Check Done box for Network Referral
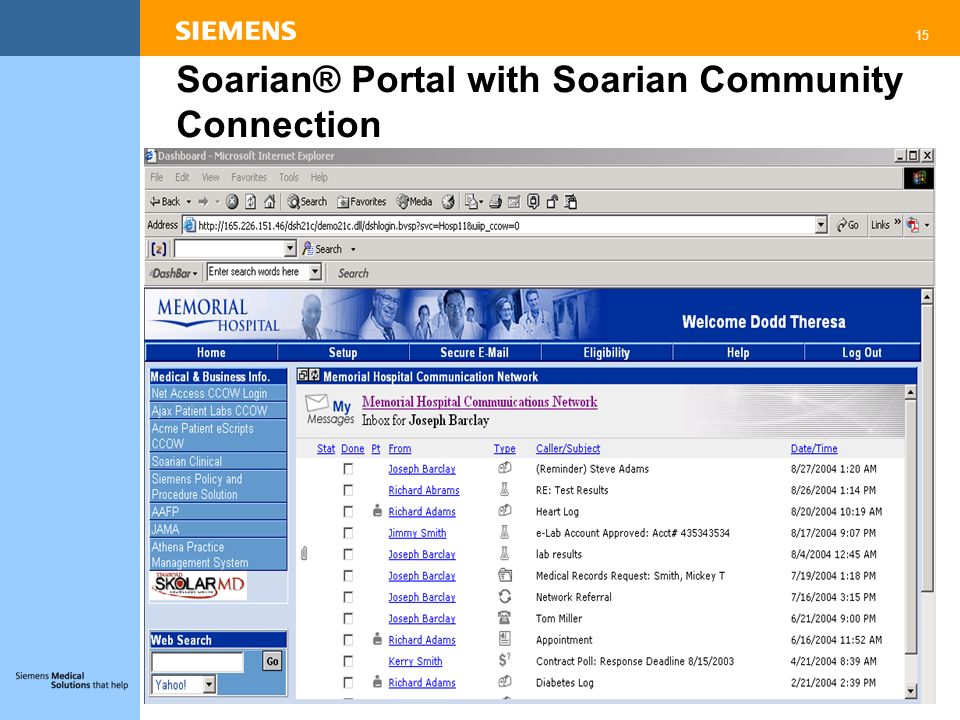Image resolution: width=960 pixels, height=720 pixels. [348, 597]
